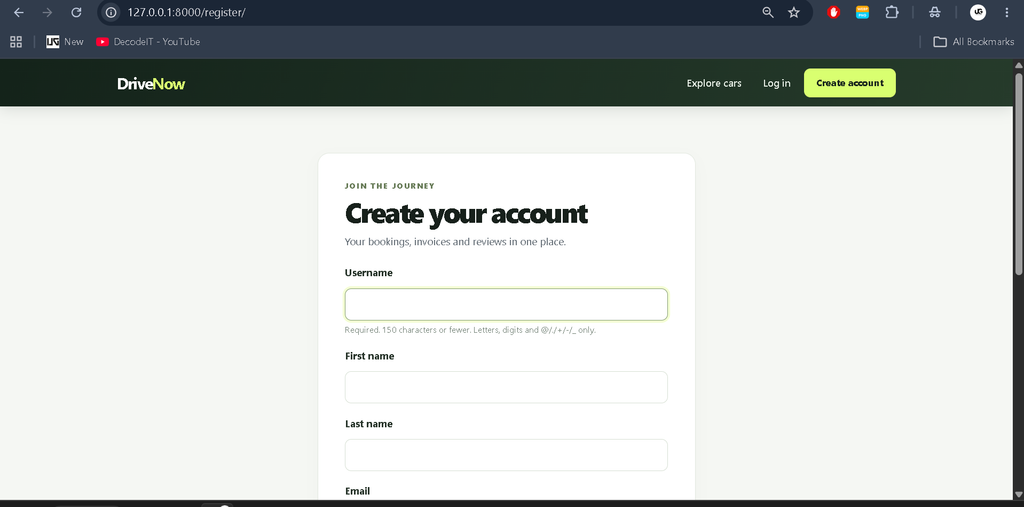
Task: Click the page vertical scrollbar thumb
Action: point(1017,173)
